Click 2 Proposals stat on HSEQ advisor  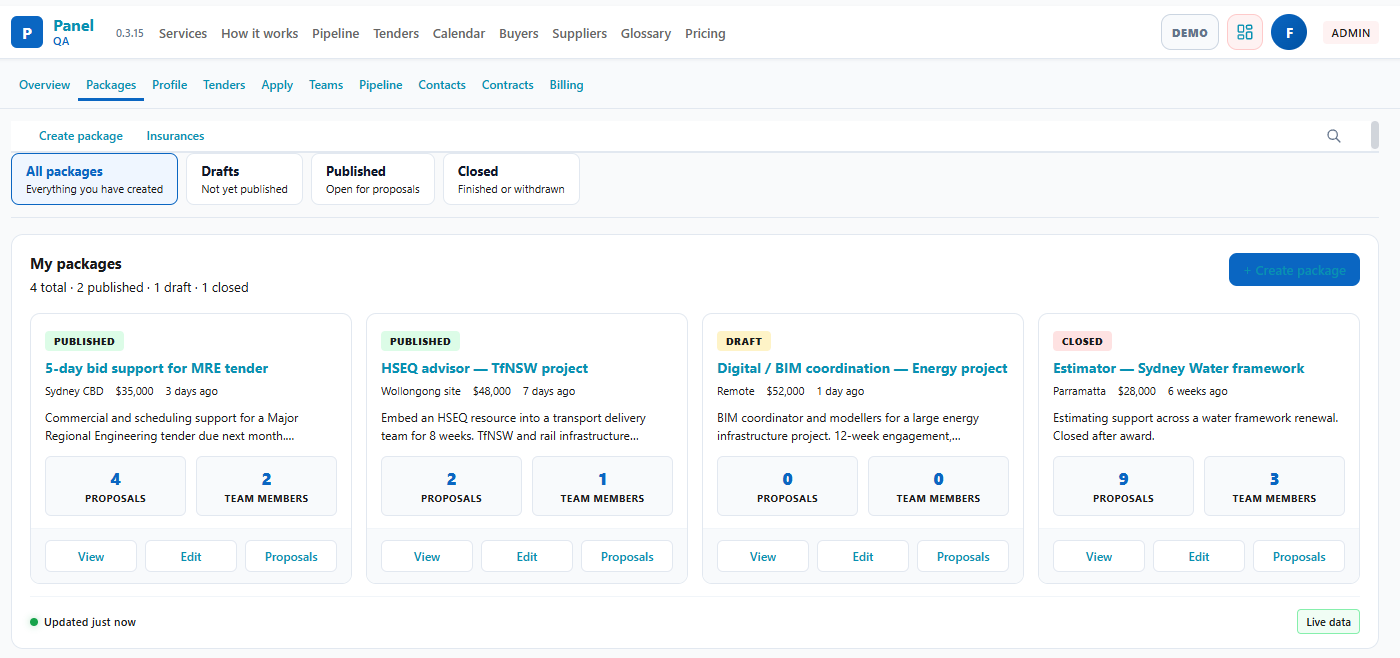tap(452, 486)
